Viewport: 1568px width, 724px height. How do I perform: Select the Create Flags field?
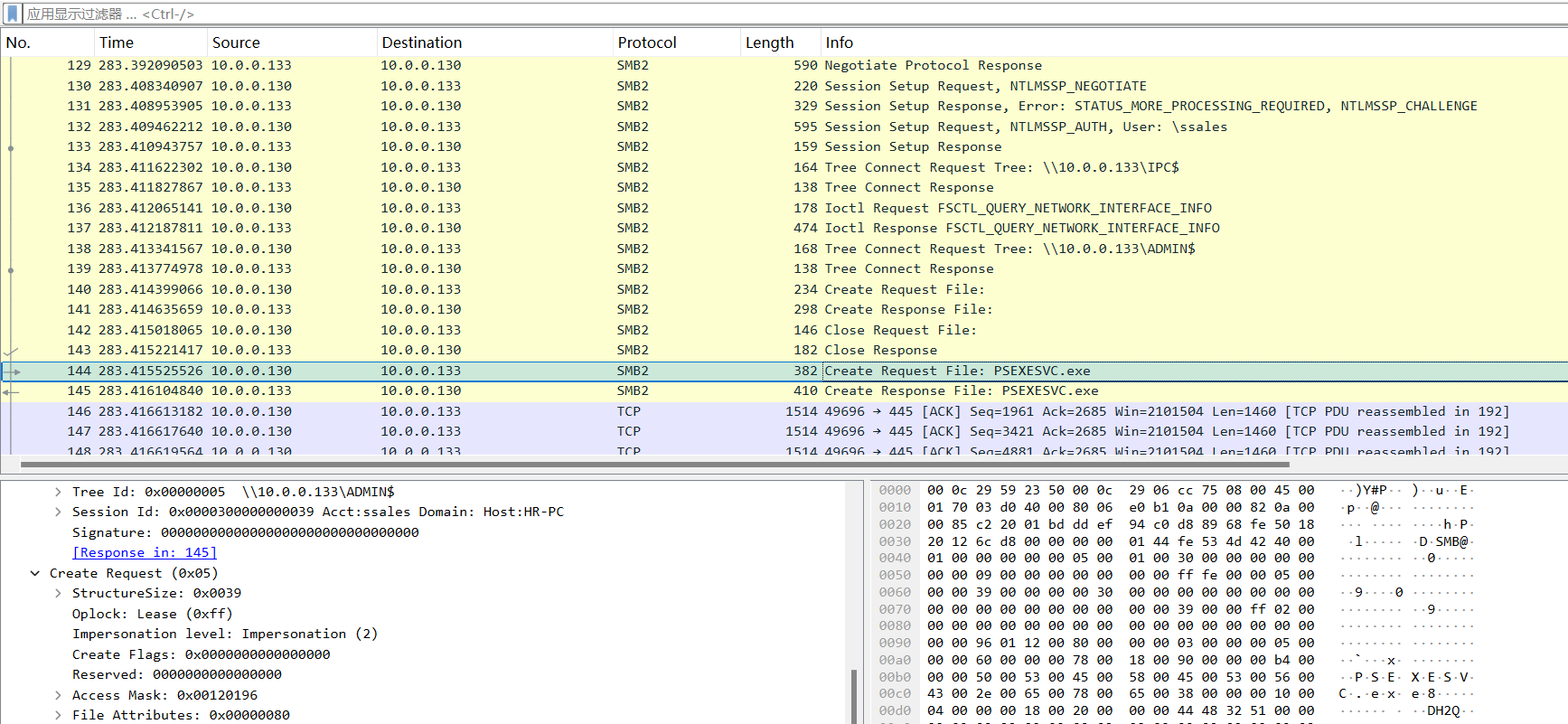pos(202,654)
